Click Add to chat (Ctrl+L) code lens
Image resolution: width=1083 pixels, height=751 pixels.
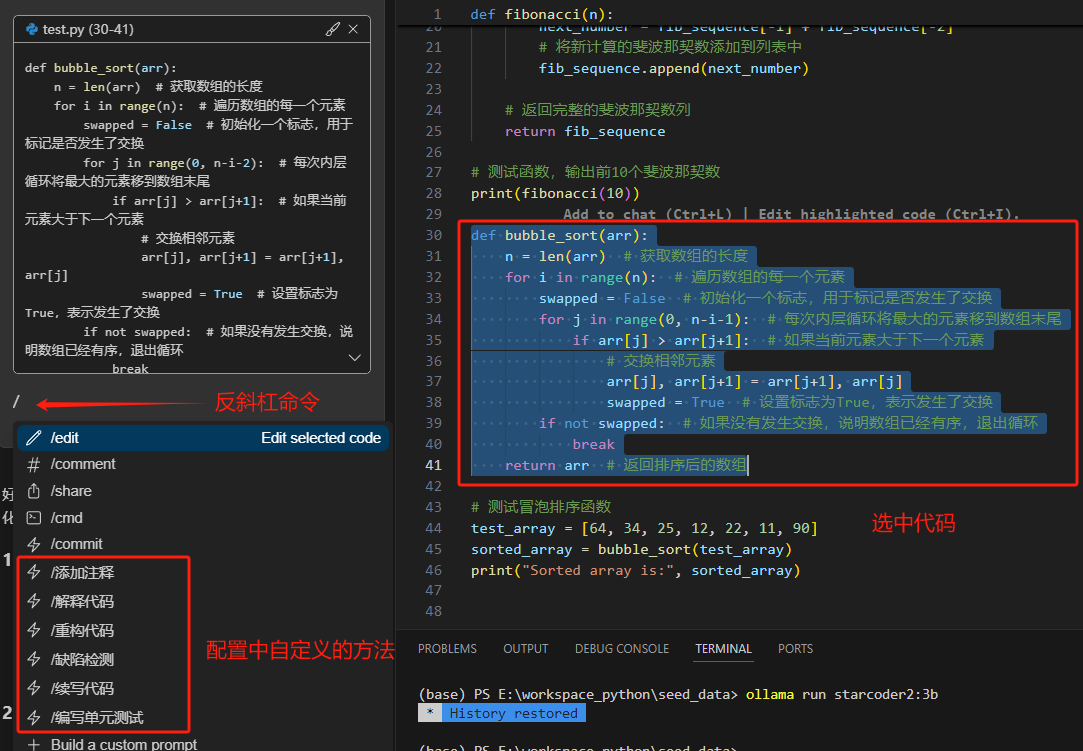coord(647,214)
